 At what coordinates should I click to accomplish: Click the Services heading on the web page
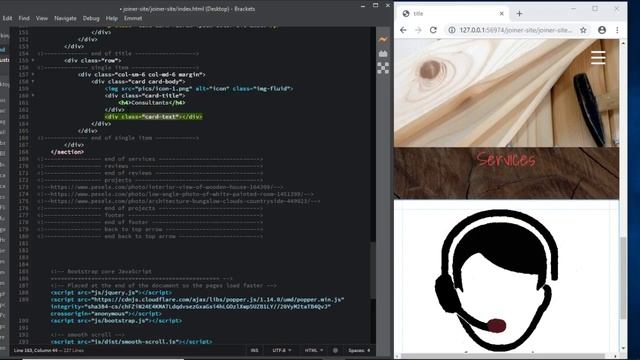pyautogui.click(x=506, y=159)
